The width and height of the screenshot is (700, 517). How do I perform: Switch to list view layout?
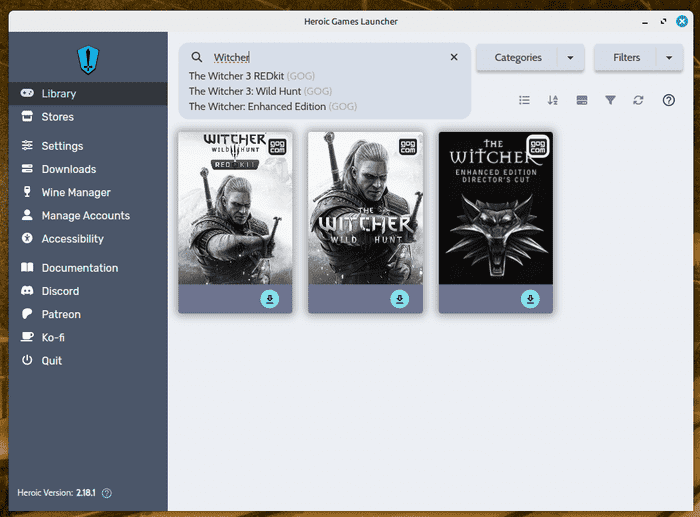[525, 100]
